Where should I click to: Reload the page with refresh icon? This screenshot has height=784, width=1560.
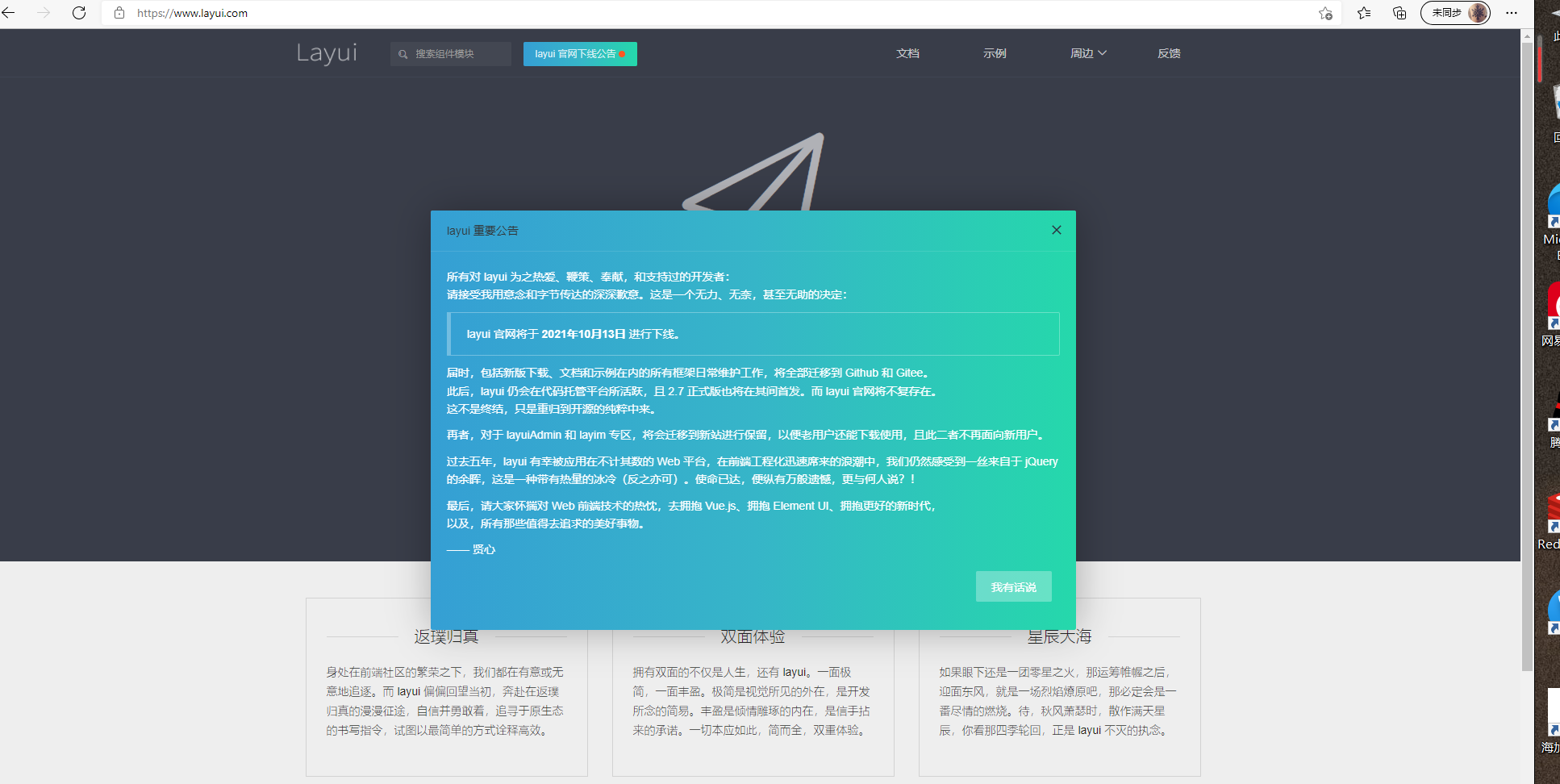click(x=79, y=13)
